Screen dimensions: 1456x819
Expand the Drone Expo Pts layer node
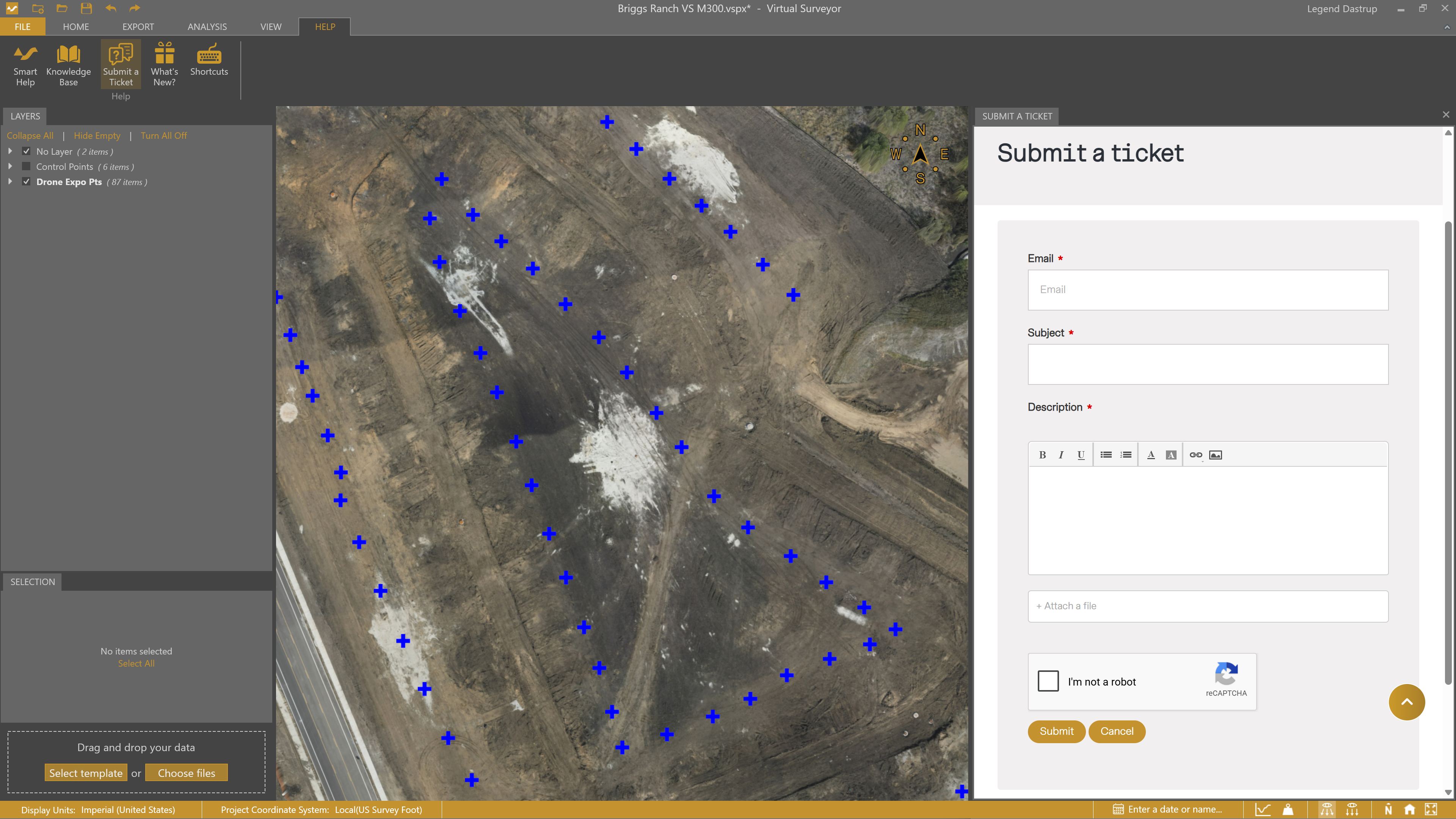pos(10,182)
